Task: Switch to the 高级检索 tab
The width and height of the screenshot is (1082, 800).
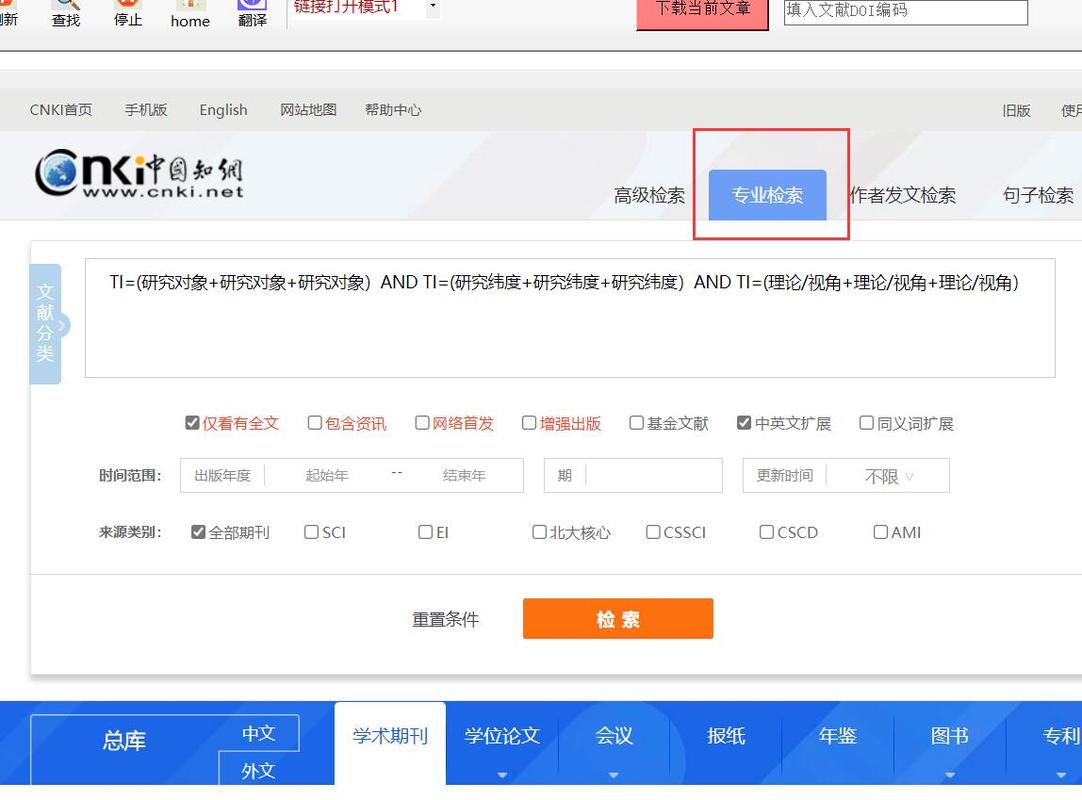Action: 649,195
